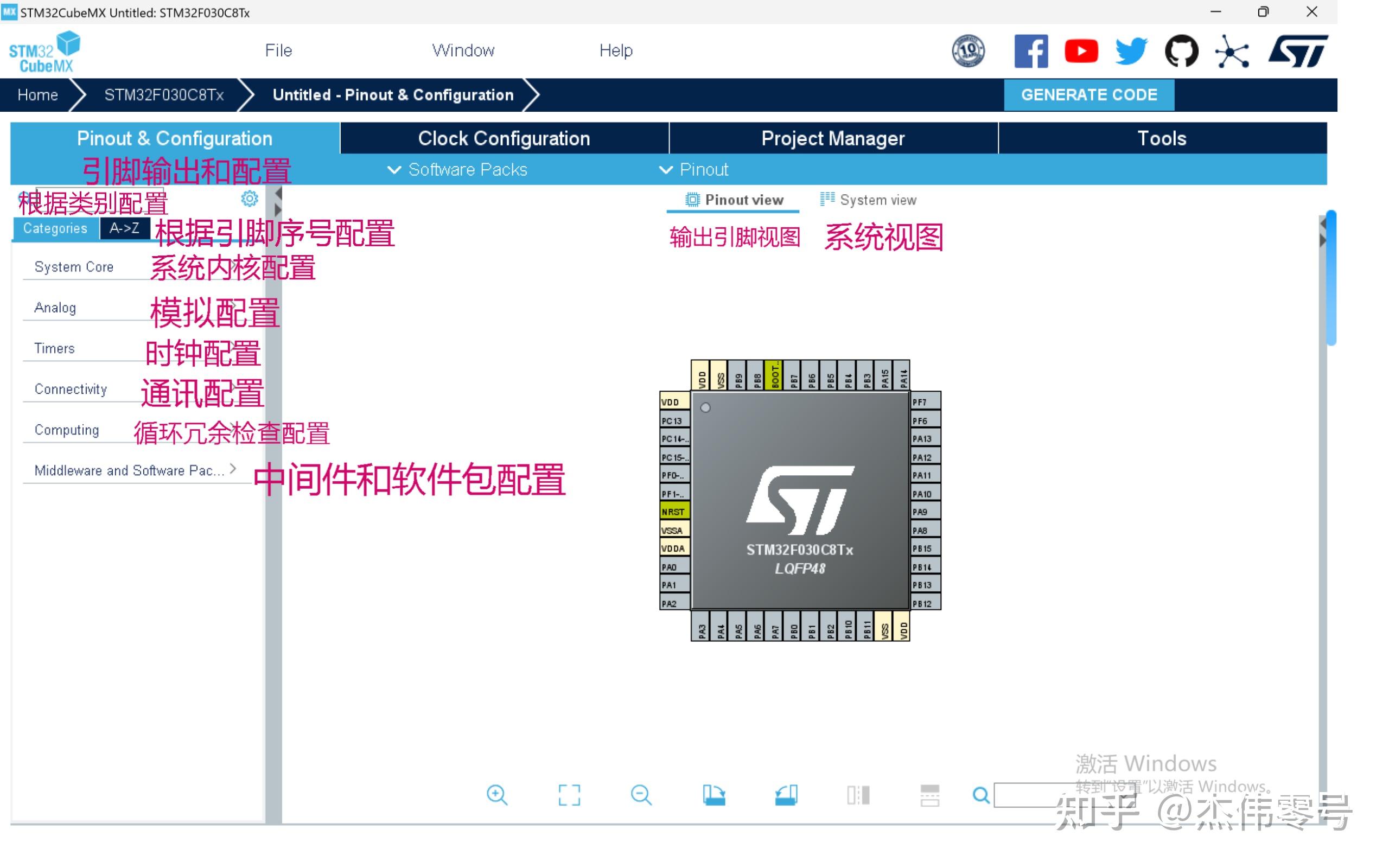
Task: Fit chip to screen with frame icon
Action: 569,795
